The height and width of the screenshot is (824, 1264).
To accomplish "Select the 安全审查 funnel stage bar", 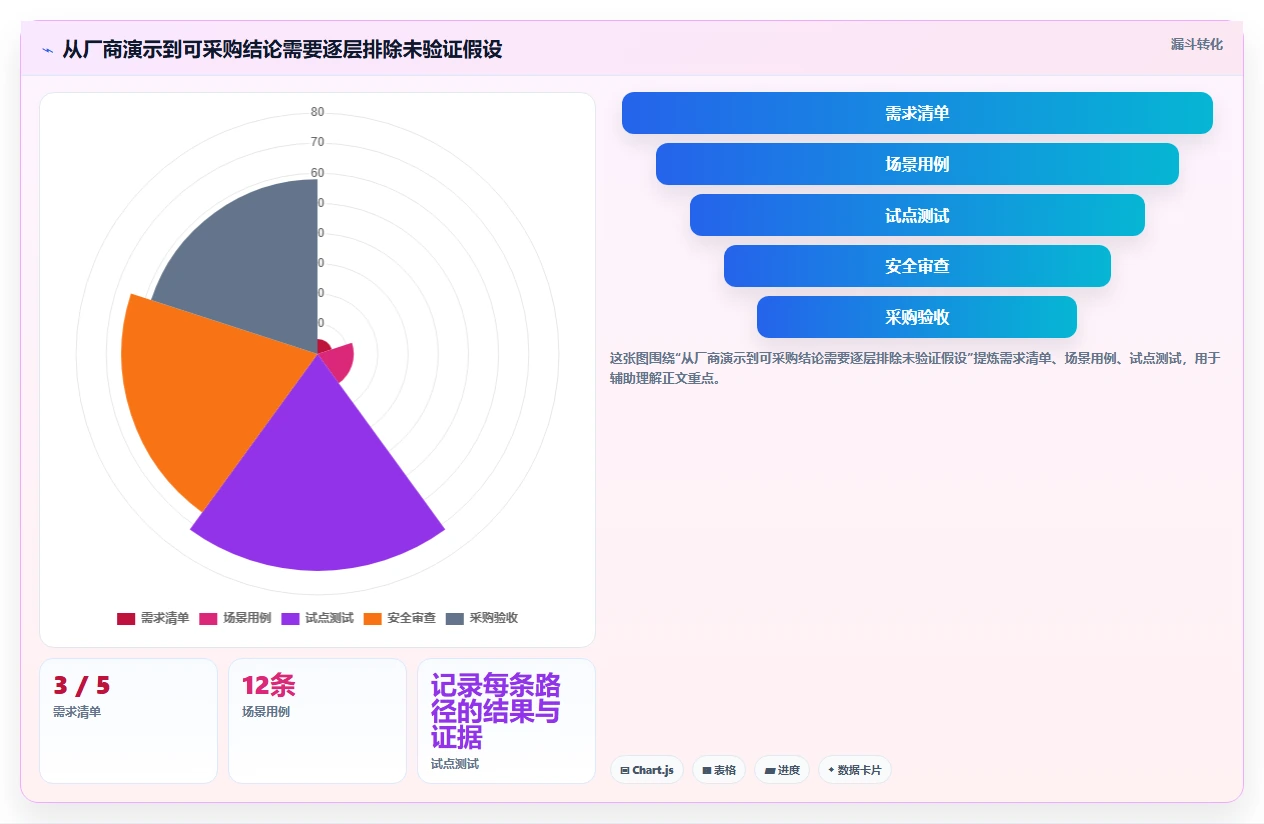I will 917,266.
